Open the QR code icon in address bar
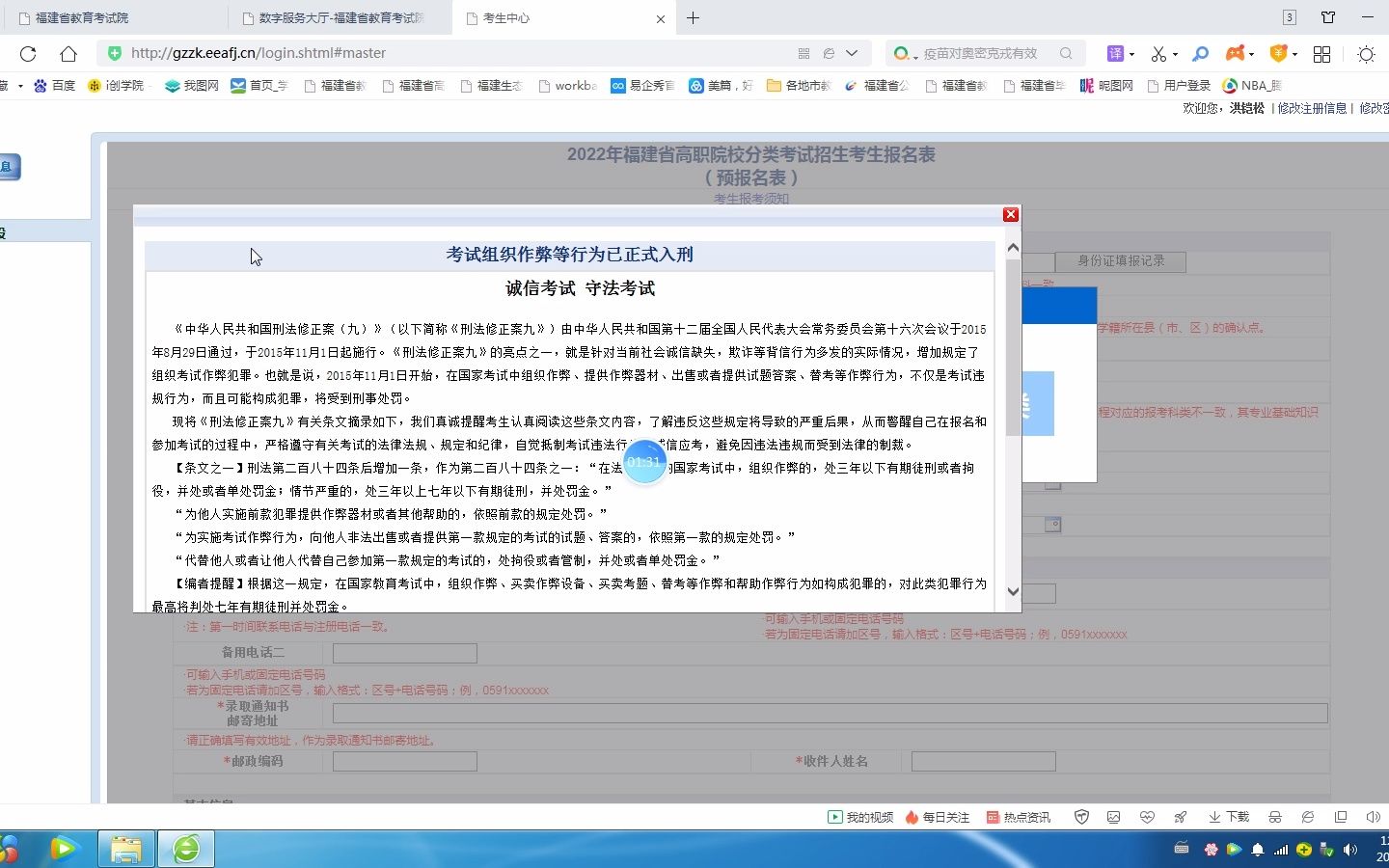The image size is (1389, 868). [x=803, y=53]
